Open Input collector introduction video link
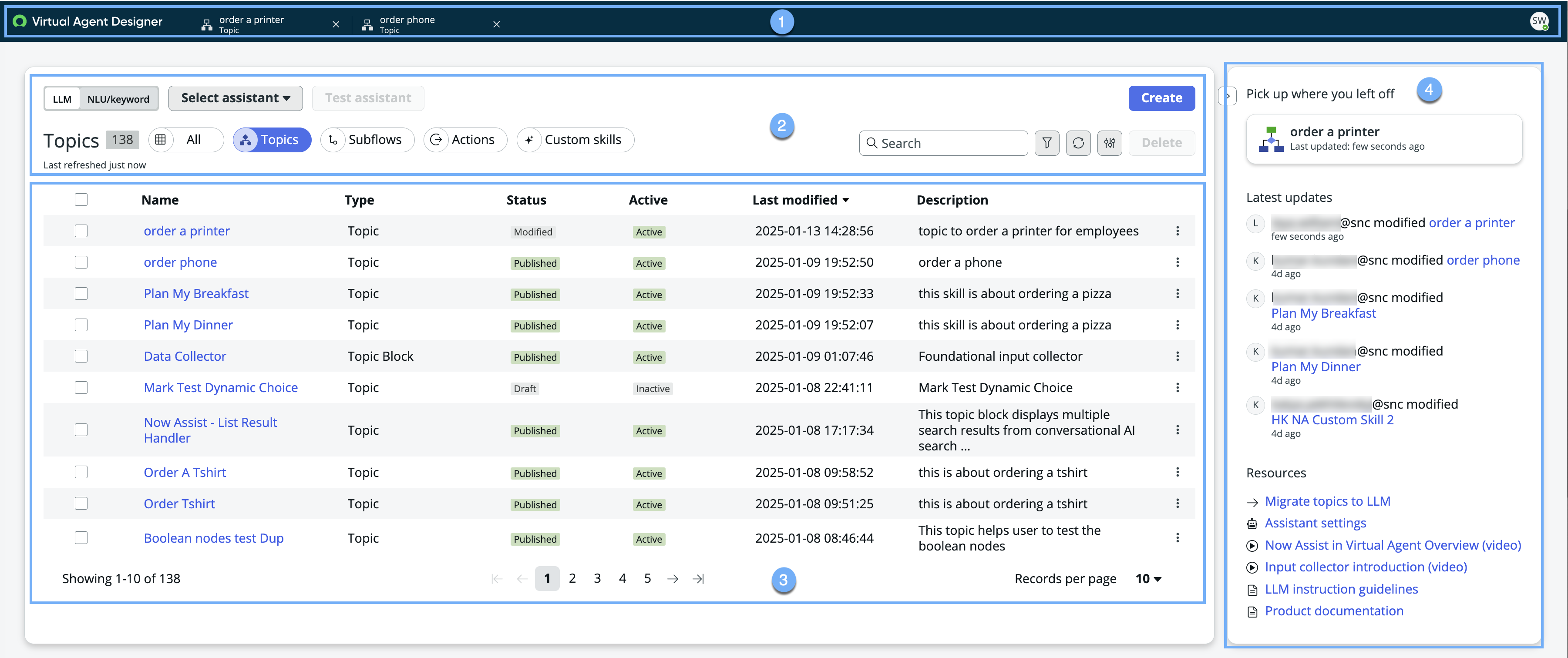The height and width of the screenshot is (658, 1568). click(1365, 567)
